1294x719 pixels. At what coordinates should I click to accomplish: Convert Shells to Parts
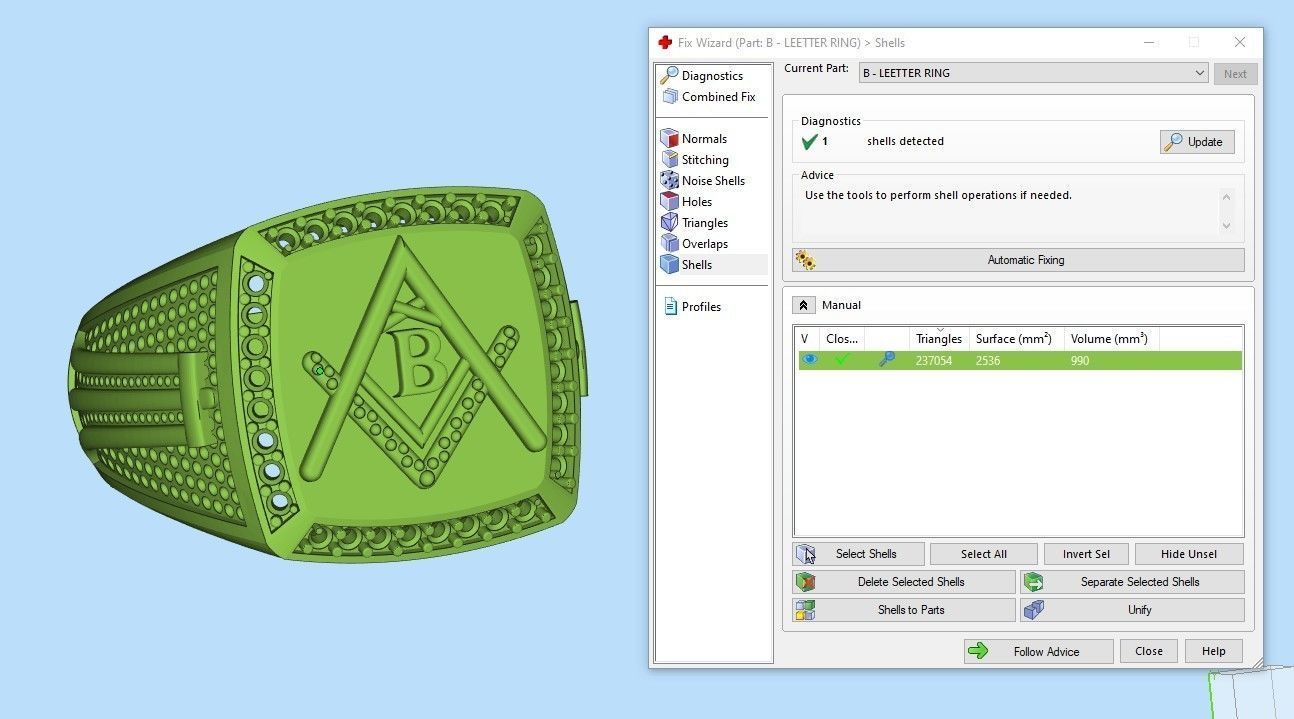pos(904,610)
